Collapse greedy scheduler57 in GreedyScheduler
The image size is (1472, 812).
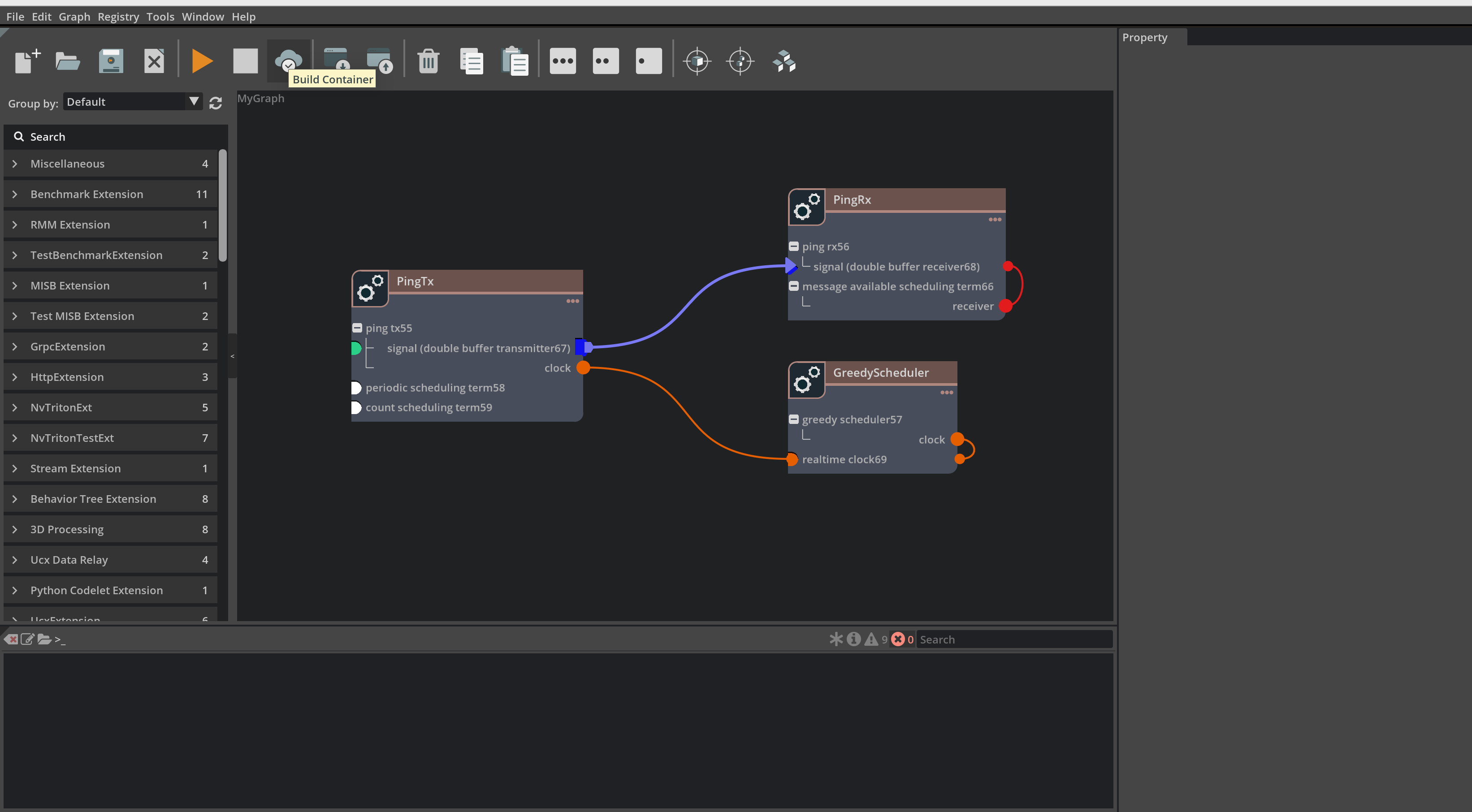[x=794, y=419]
